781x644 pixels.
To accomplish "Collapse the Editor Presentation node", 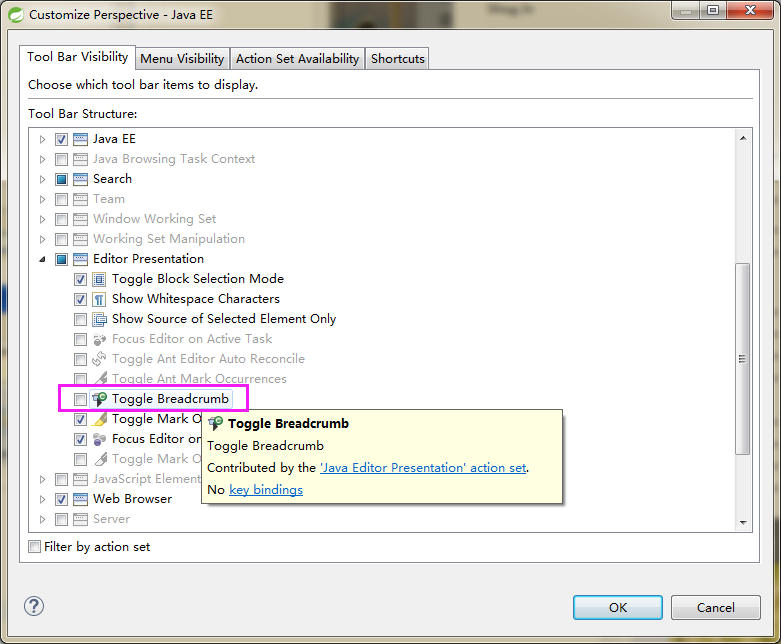I will pyautogui.click(x=42, y=259).
